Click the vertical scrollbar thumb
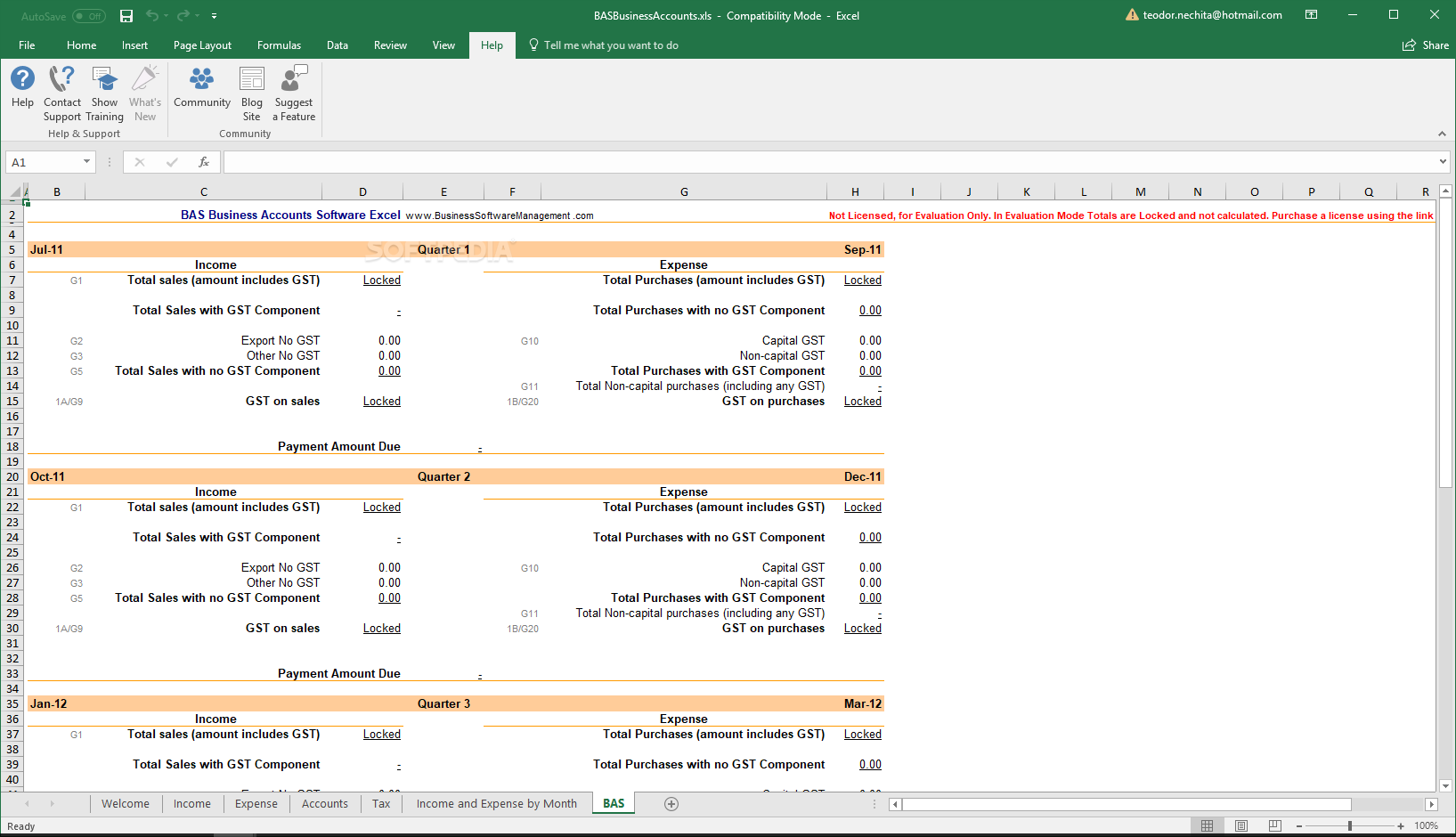The image size is (1456, 837). (1445, 343)
